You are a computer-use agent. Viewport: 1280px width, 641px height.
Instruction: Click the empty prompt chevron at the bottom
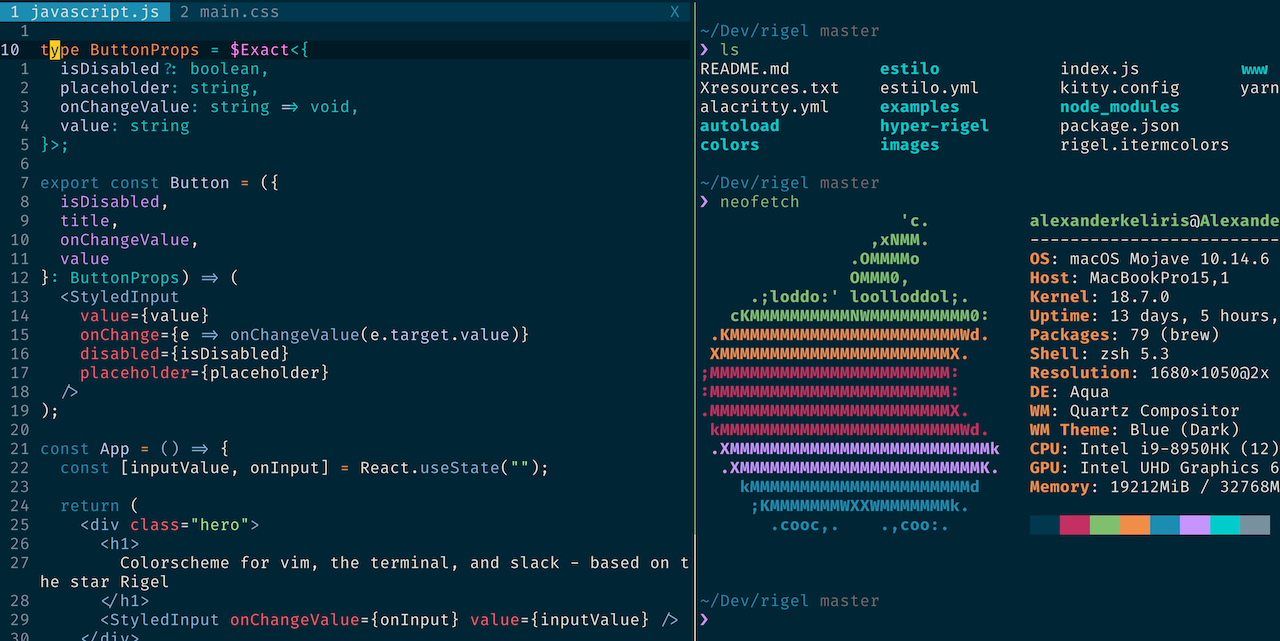click(x=705, y=620)
